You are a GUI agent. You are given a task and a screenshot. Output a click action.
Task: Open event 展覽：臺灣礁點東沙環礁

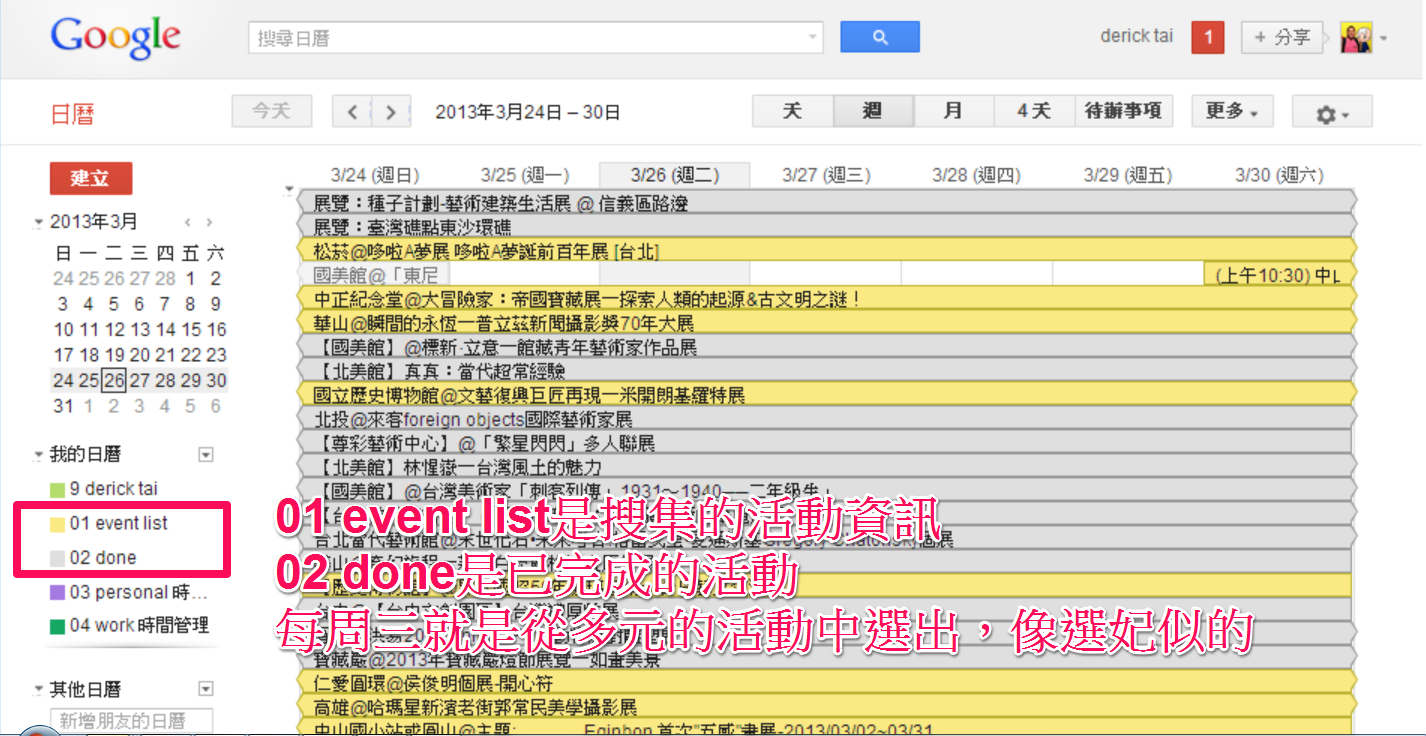pyautogui.click(x=828, y=227)
